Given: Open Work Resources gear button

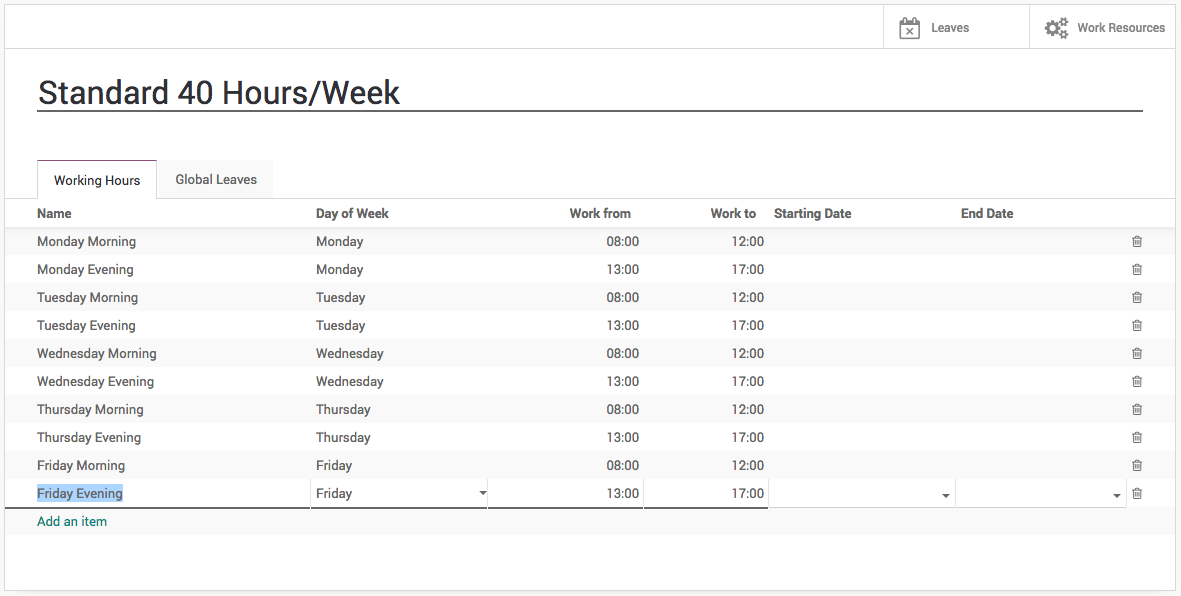Looking at the screenshot, I should (x=1104, y=28).
